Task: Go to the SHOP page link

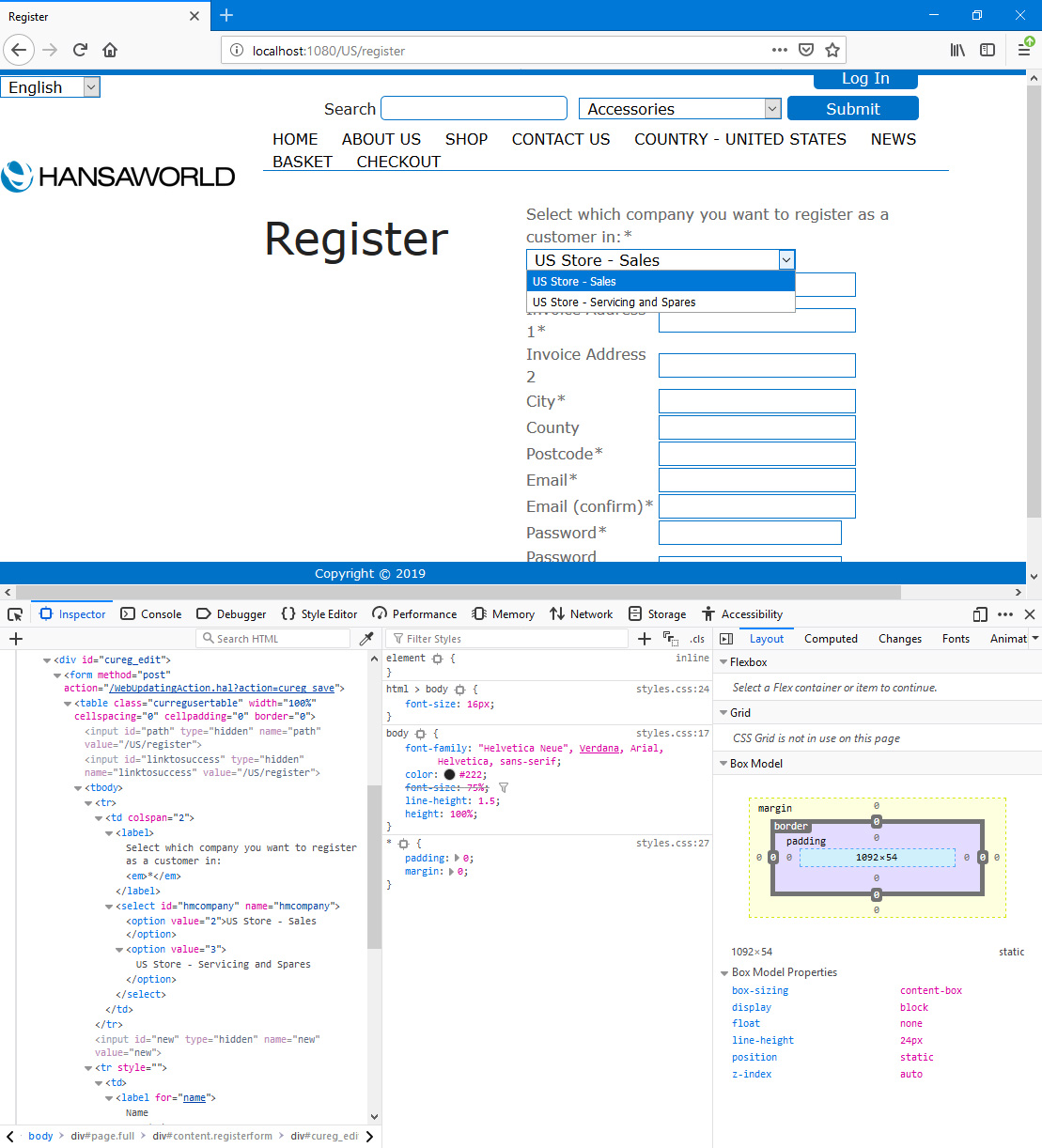Action: pyautogui.click(x=466, y=139)
